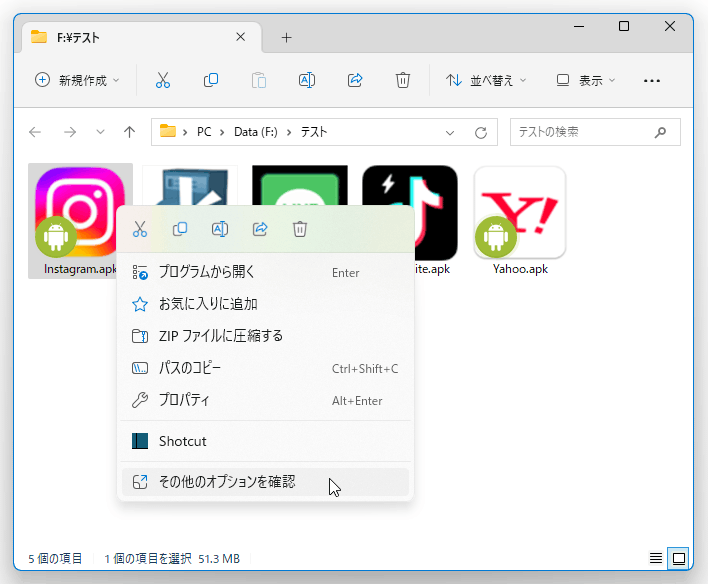Screen dimensions: 708x584
Task: Open the toolbar three-dots more menu
Action: (x=652, y=81)
